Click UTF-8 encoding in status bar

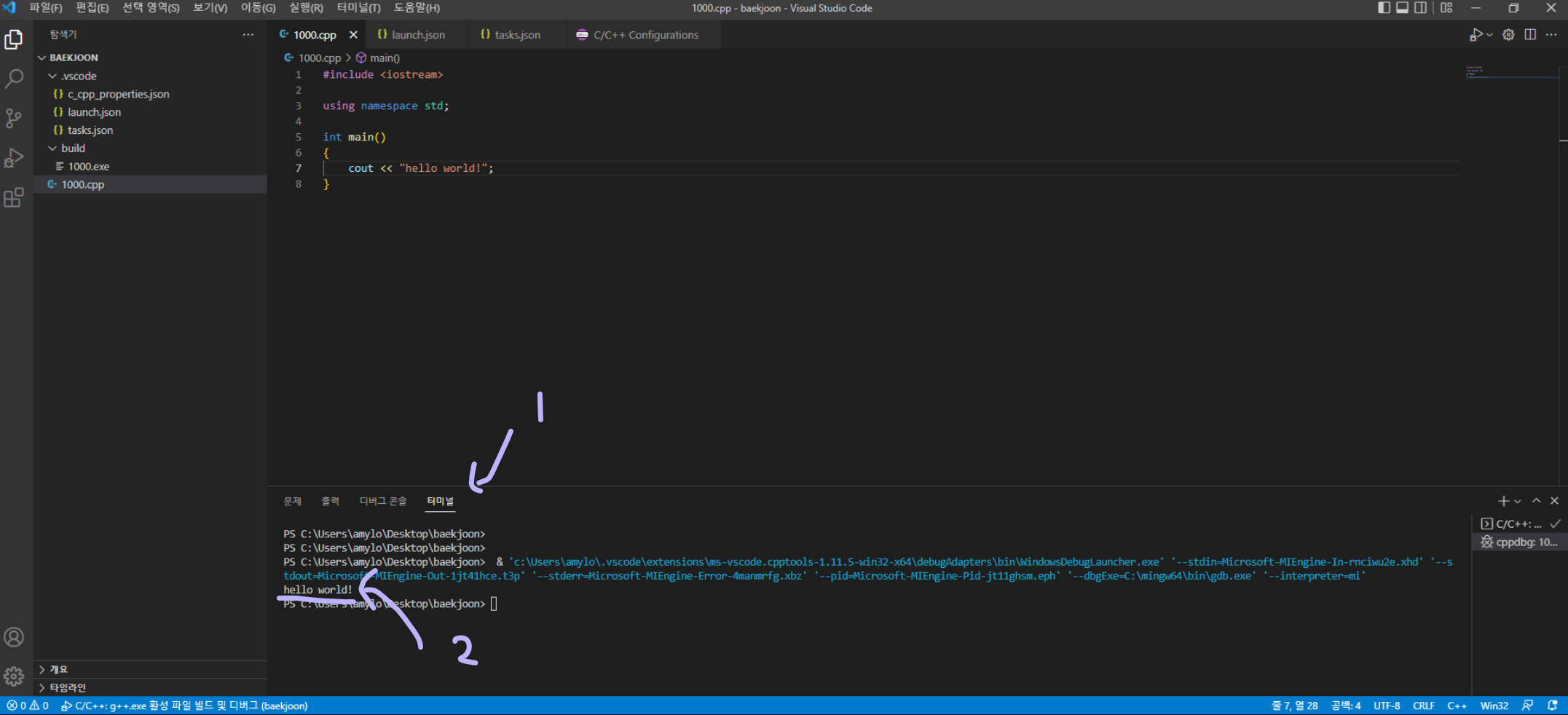(x=1387, y=706)
